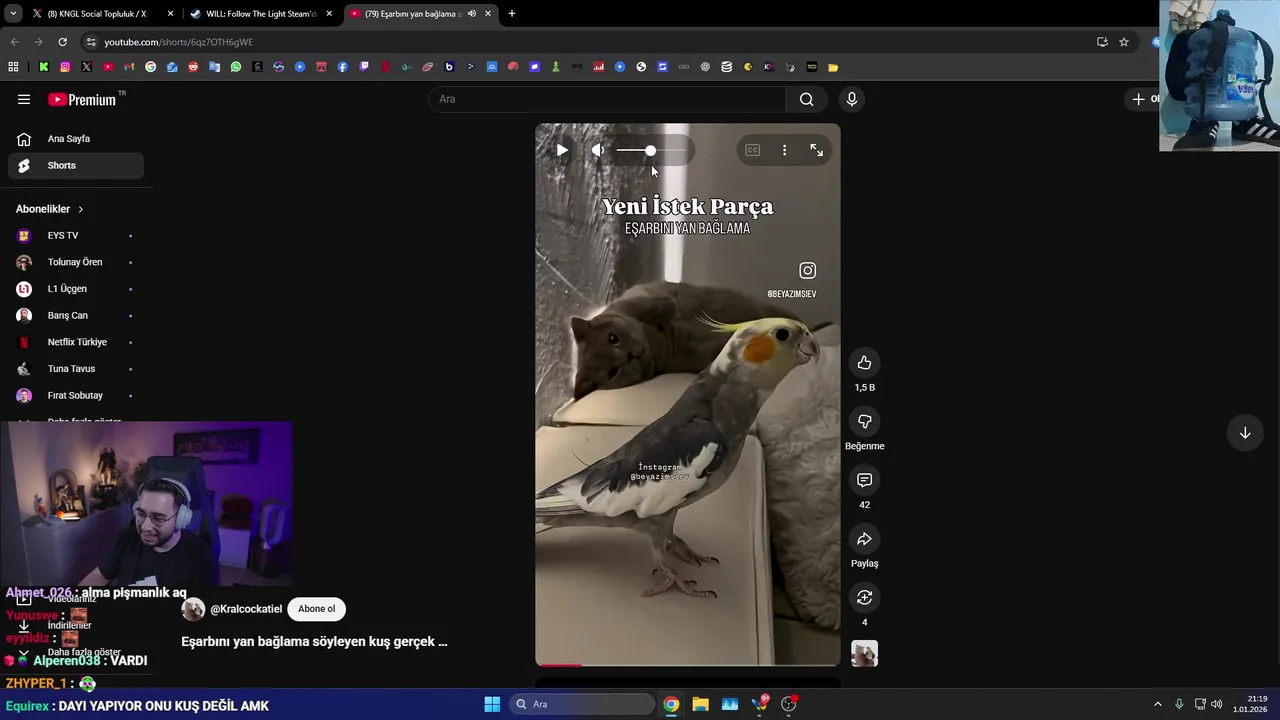Image resolution: width=1280 pixels, height=720 pixels.
Task: Click the taskbar Ara search box
Action: [583, 704]
